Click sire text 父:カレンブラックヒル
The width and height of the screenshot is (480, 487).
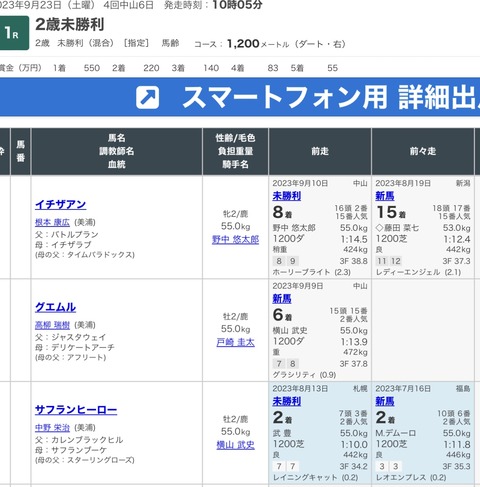[x=79, y=440]
